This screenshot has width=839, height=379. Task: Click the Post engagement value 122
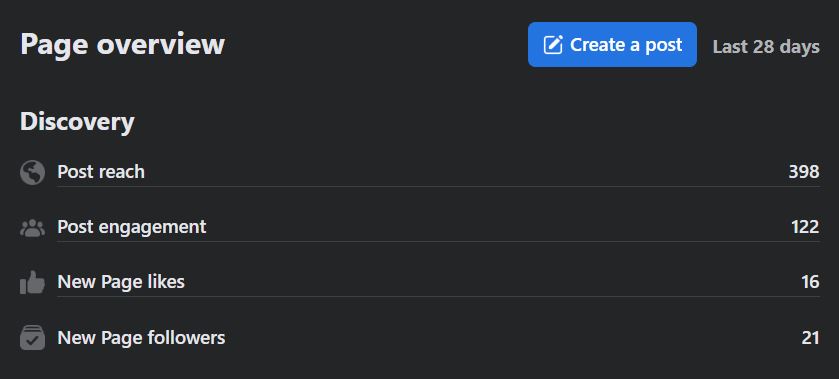(805, 227)
